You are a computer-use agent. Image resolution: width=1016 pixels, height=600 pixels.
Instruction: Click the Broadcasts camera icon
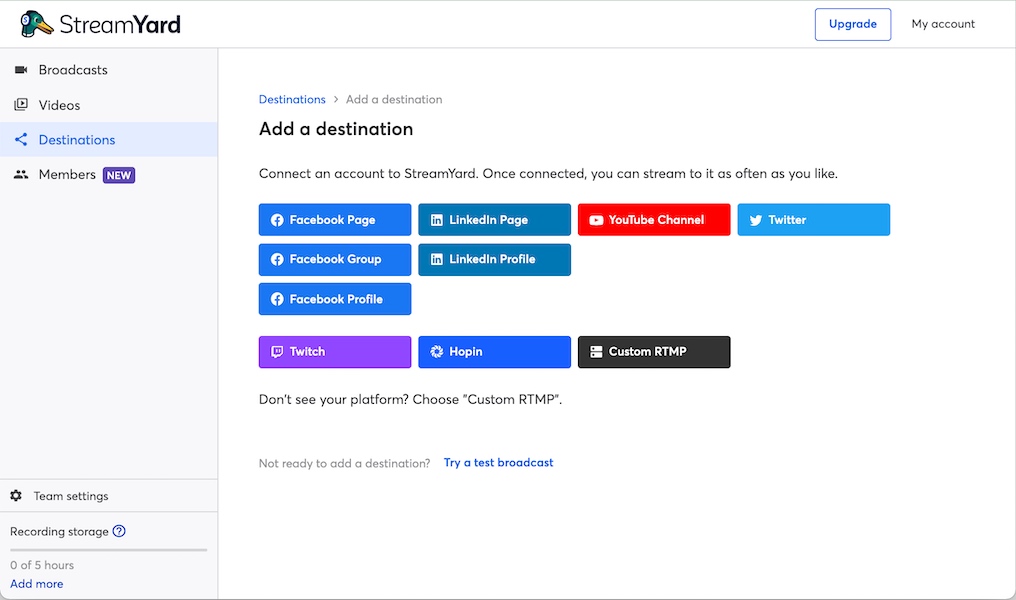point(21,69)
